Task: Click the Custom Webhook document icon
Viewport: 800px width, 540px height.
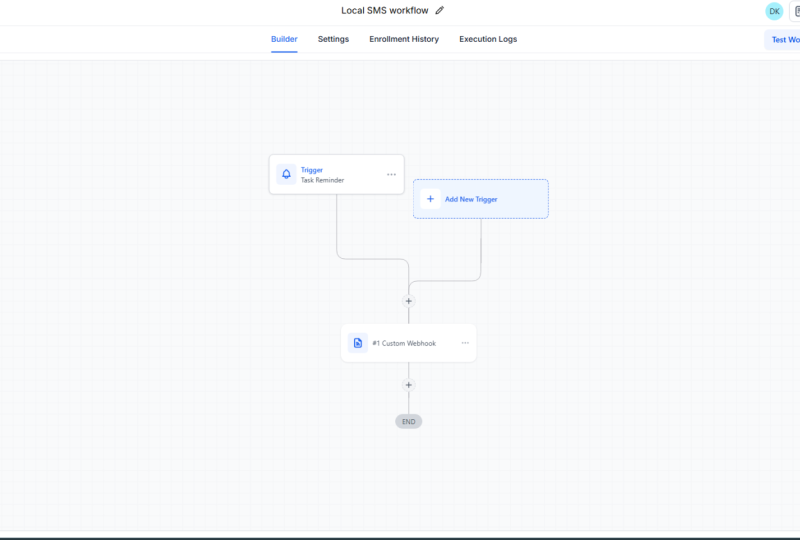Action: [x=358, y=343]
